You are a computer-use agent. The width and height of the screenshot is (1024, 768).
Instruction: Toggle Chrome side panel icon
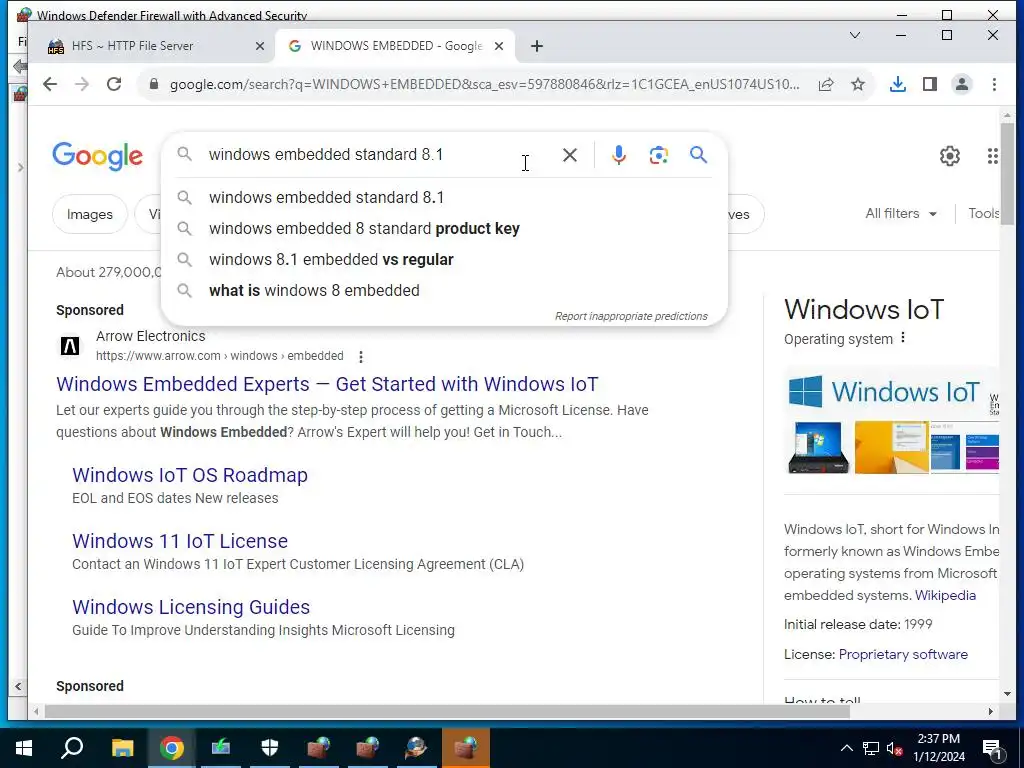(930, 84)
